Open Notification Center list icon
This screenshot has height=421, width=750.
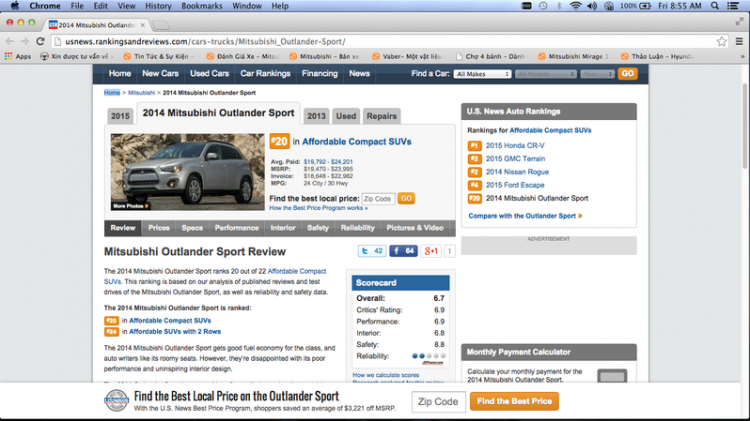[x=732, y=6]
